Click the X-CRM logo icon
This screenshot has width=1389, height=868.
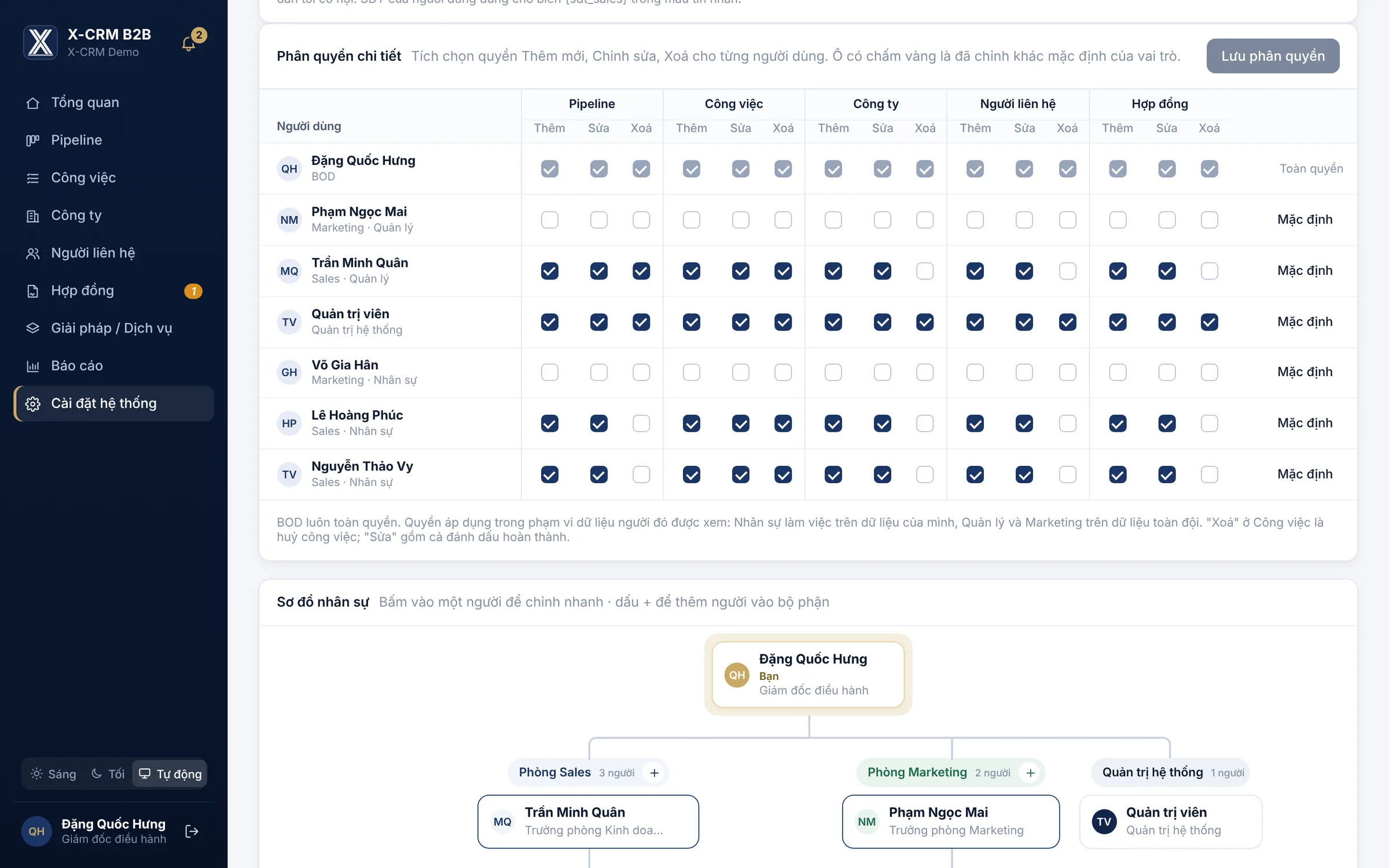coord(41,42)
